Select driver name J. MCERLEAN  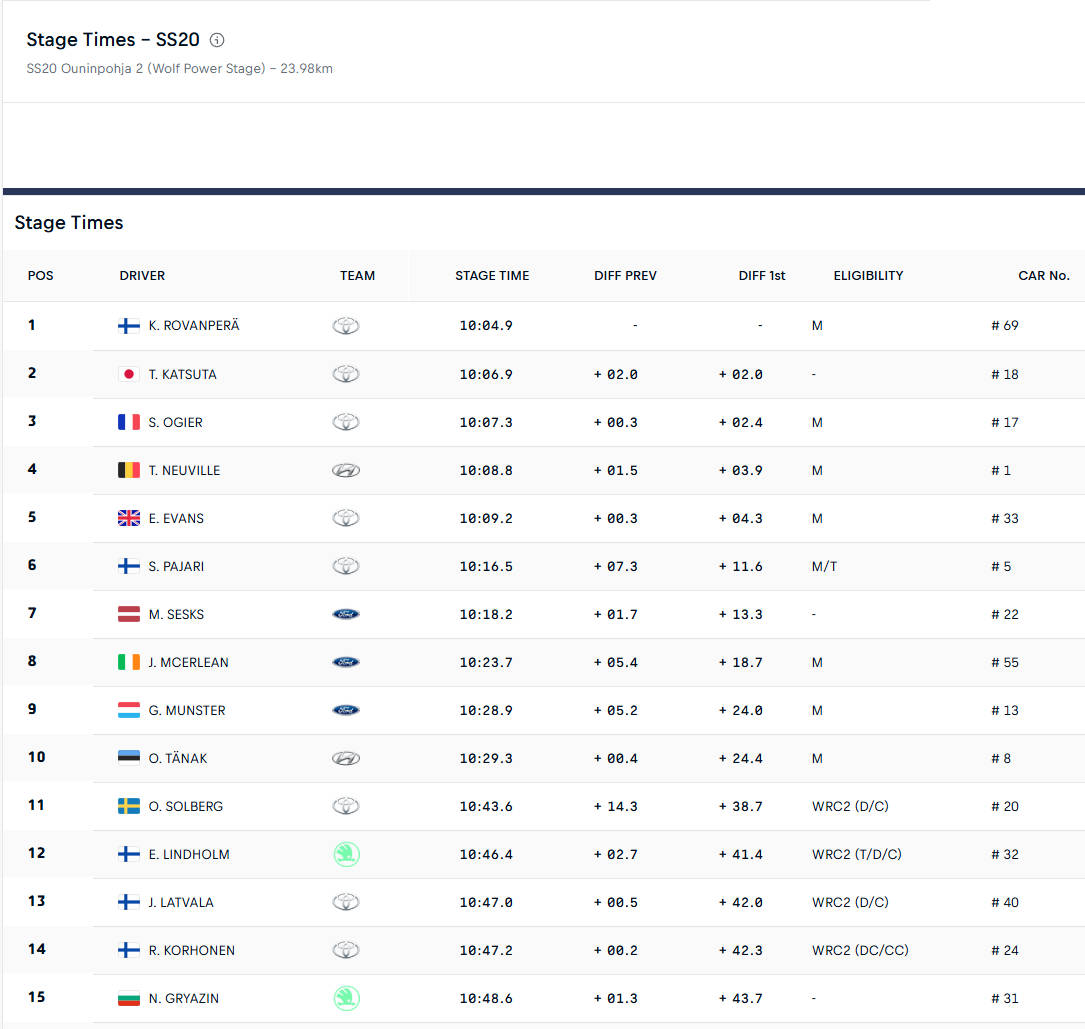188,662
